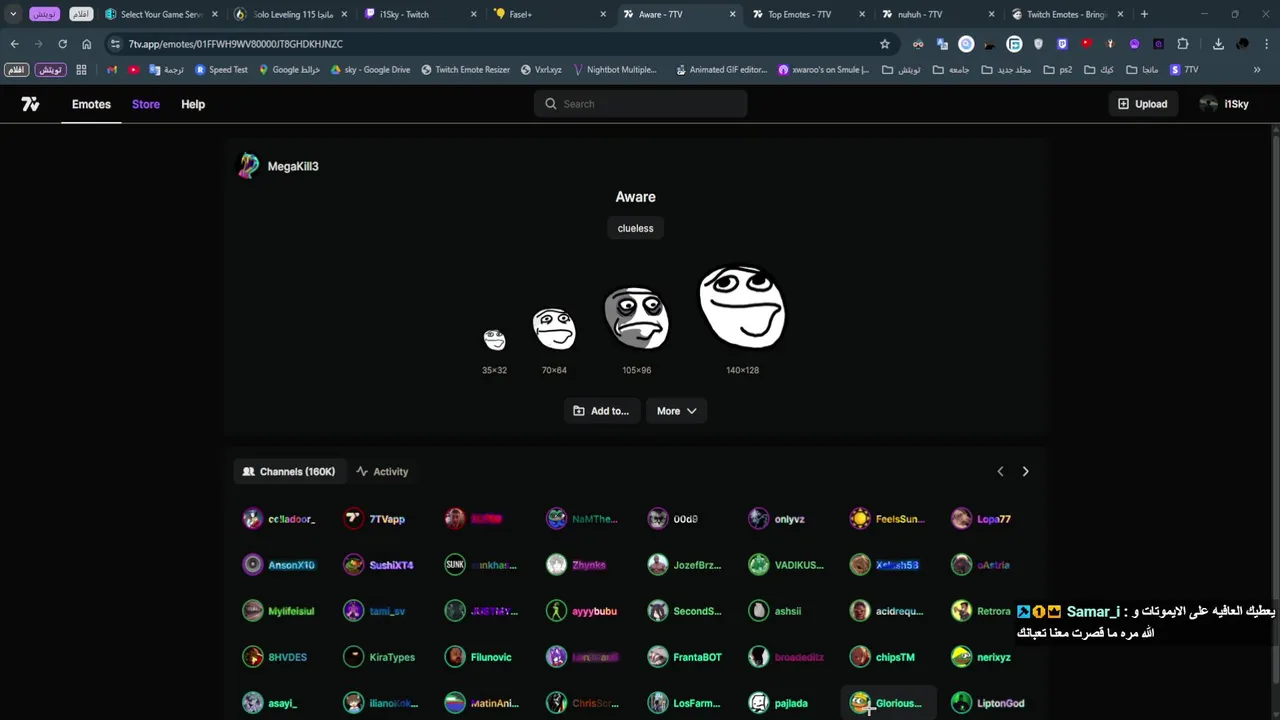The height and width of the screenshot is (720, 1280).
Task: Click the 7TV logo icon
Action: pyautogui.click(x=30, y=104)
